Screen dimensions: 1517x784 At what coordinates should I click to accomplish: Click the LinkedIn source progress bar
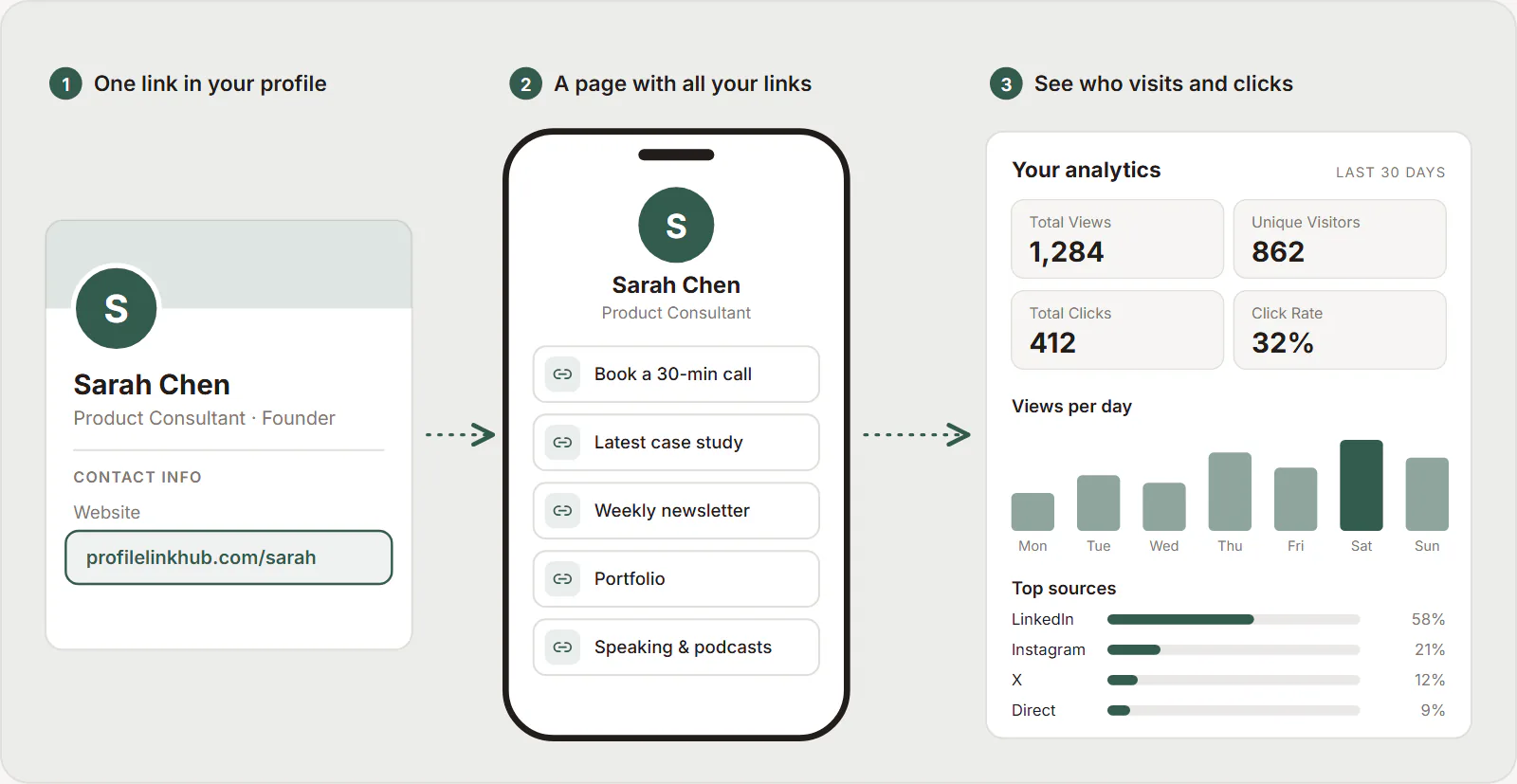[x=1234, y=620]
